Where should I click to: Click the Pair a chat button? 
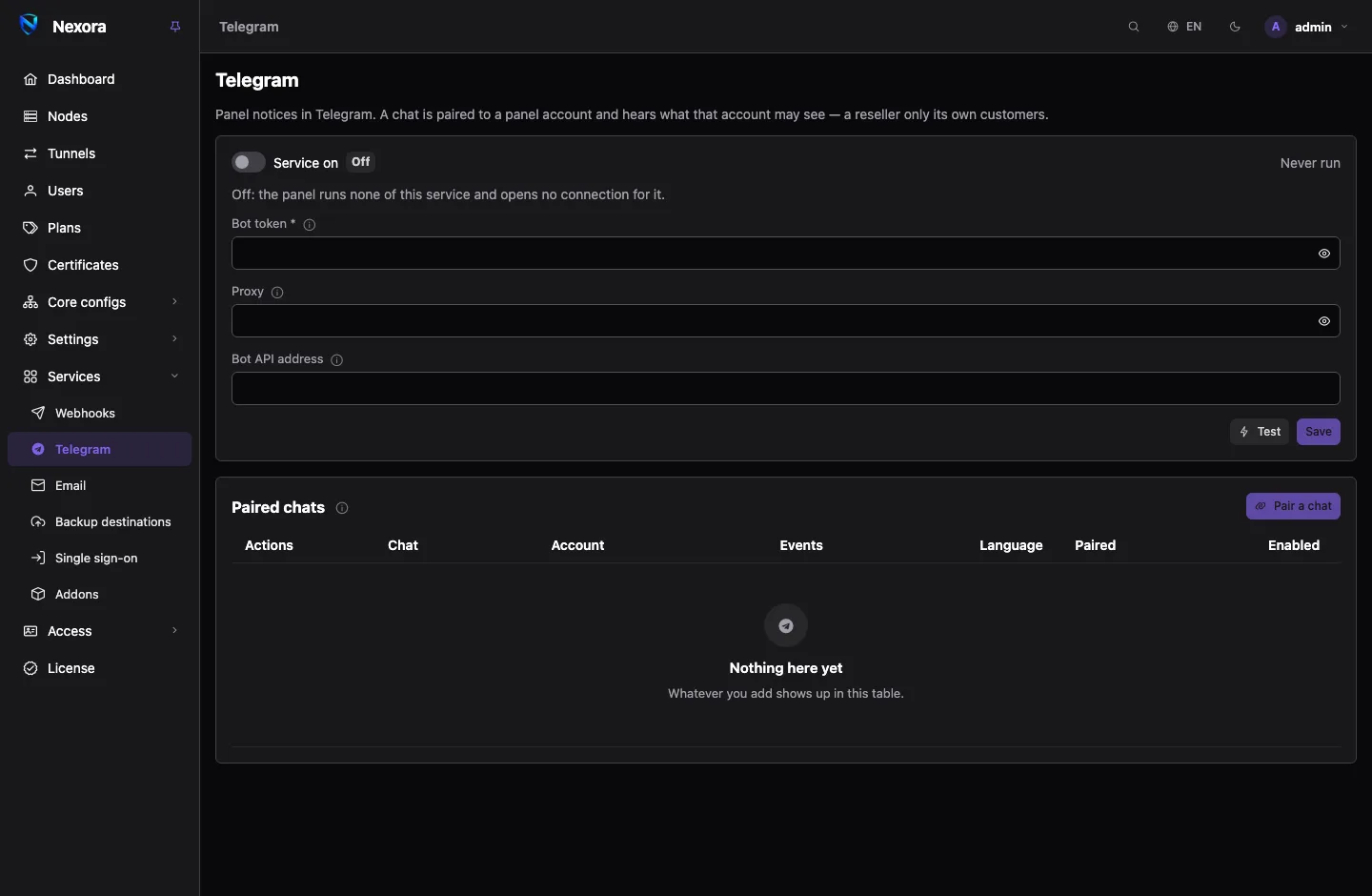point(1293,506)
